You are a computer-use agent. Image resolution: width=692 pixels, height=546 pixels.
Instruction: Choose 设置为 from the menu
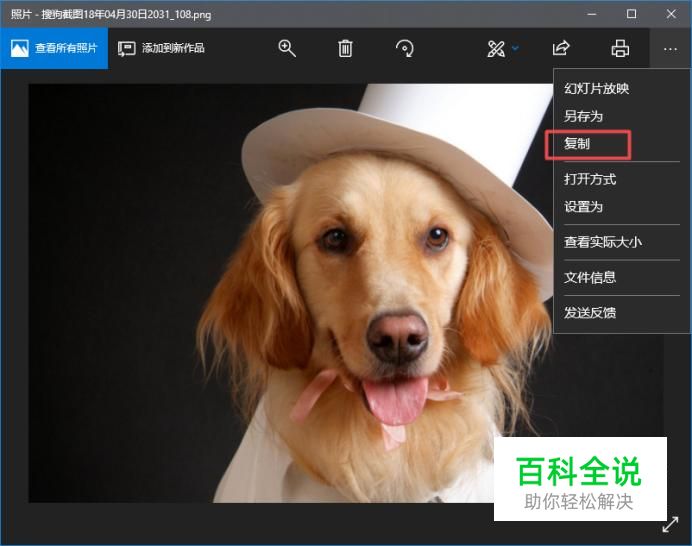click(583, 207)
